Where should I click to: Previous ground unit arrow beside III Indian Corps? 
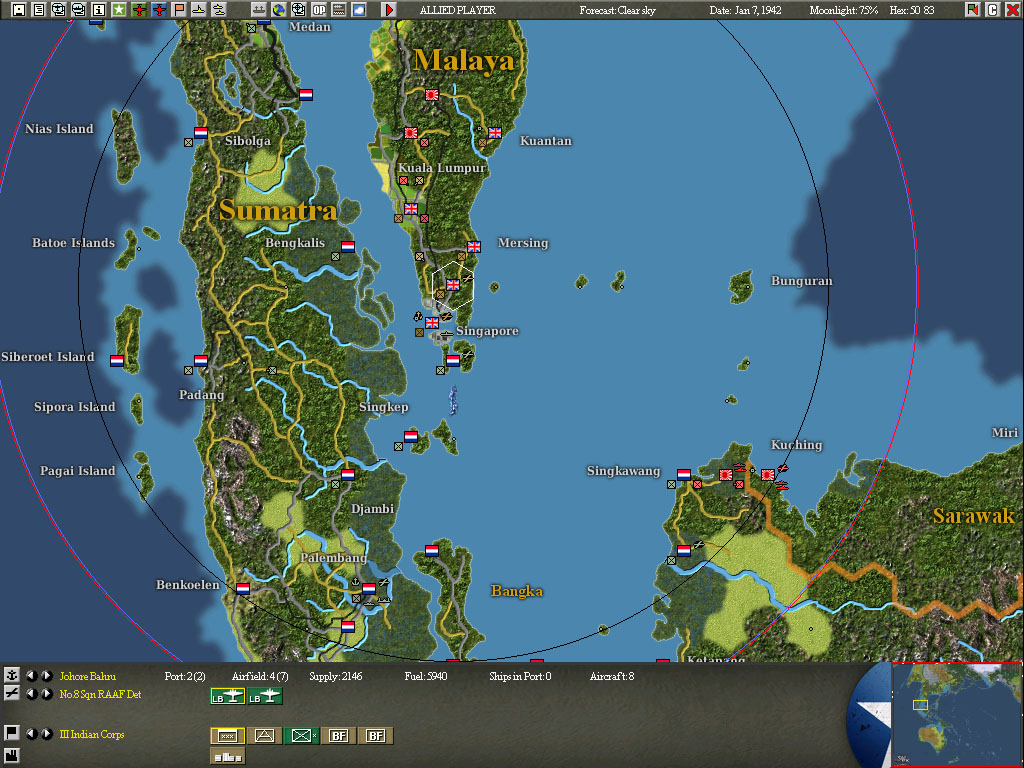coord(31,733)
